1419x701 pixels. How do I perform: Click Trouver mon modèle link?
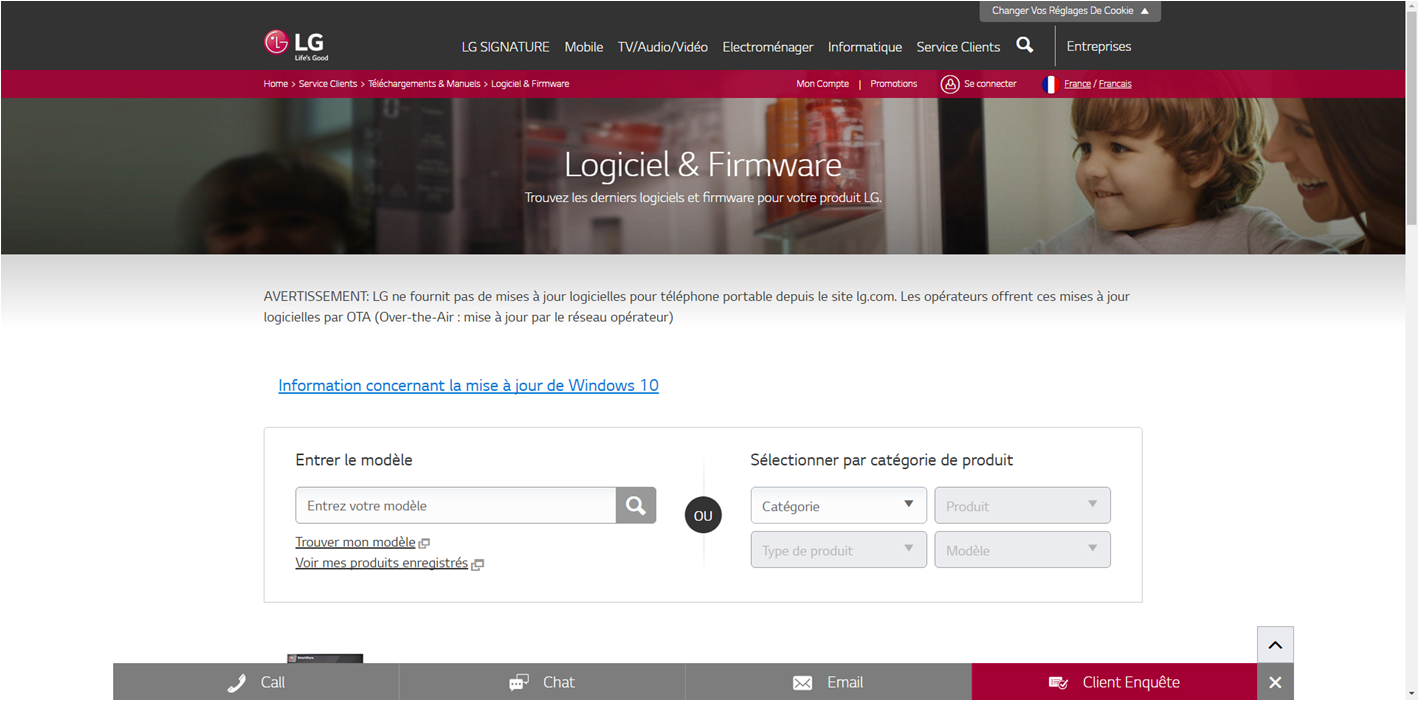tap(355, 542)
